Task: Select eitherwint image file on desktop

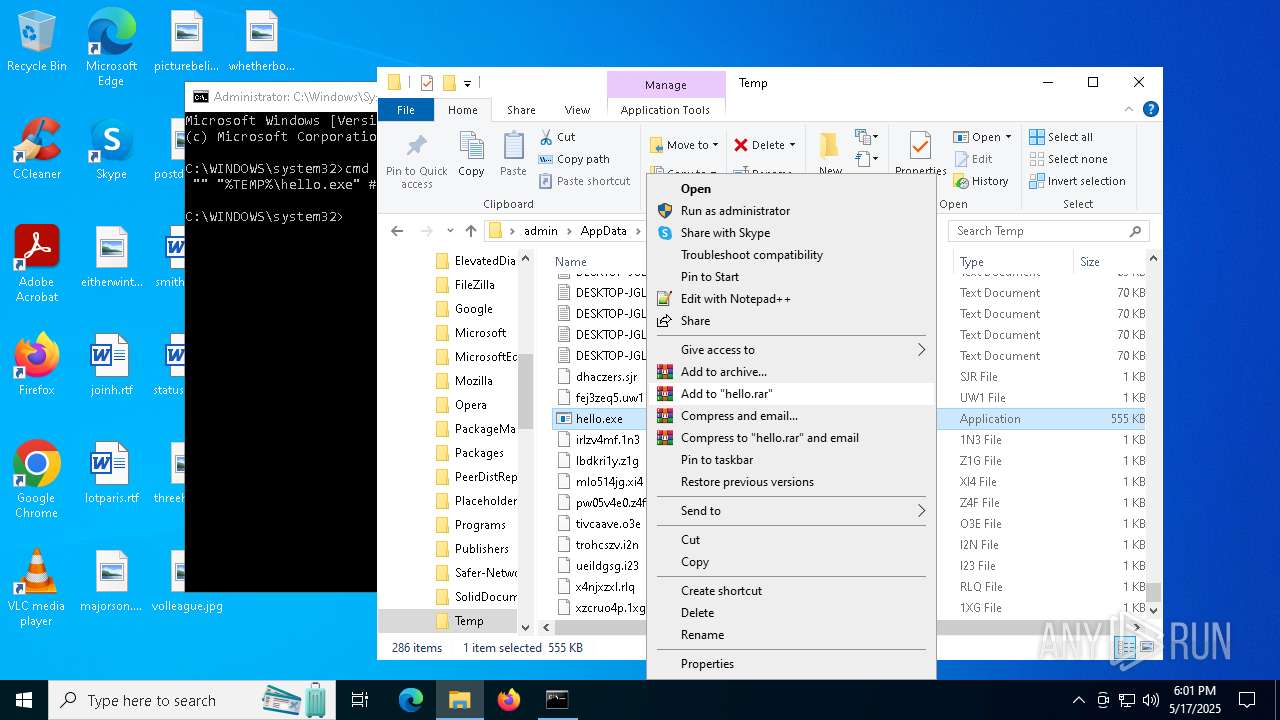Action: (111, 258)
